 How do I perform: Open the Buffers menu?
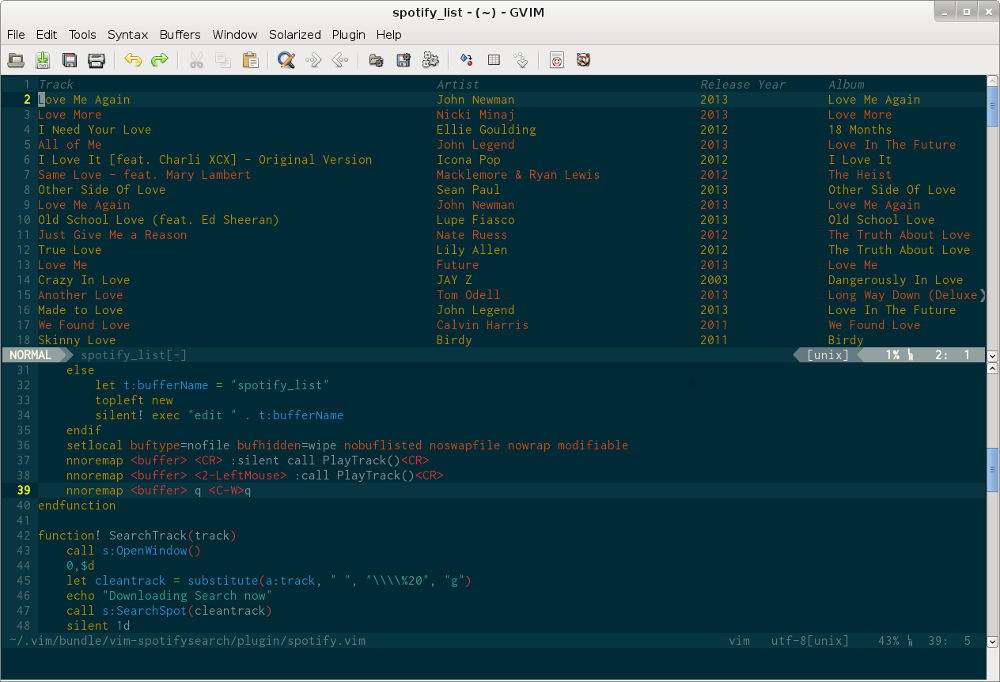180,34
